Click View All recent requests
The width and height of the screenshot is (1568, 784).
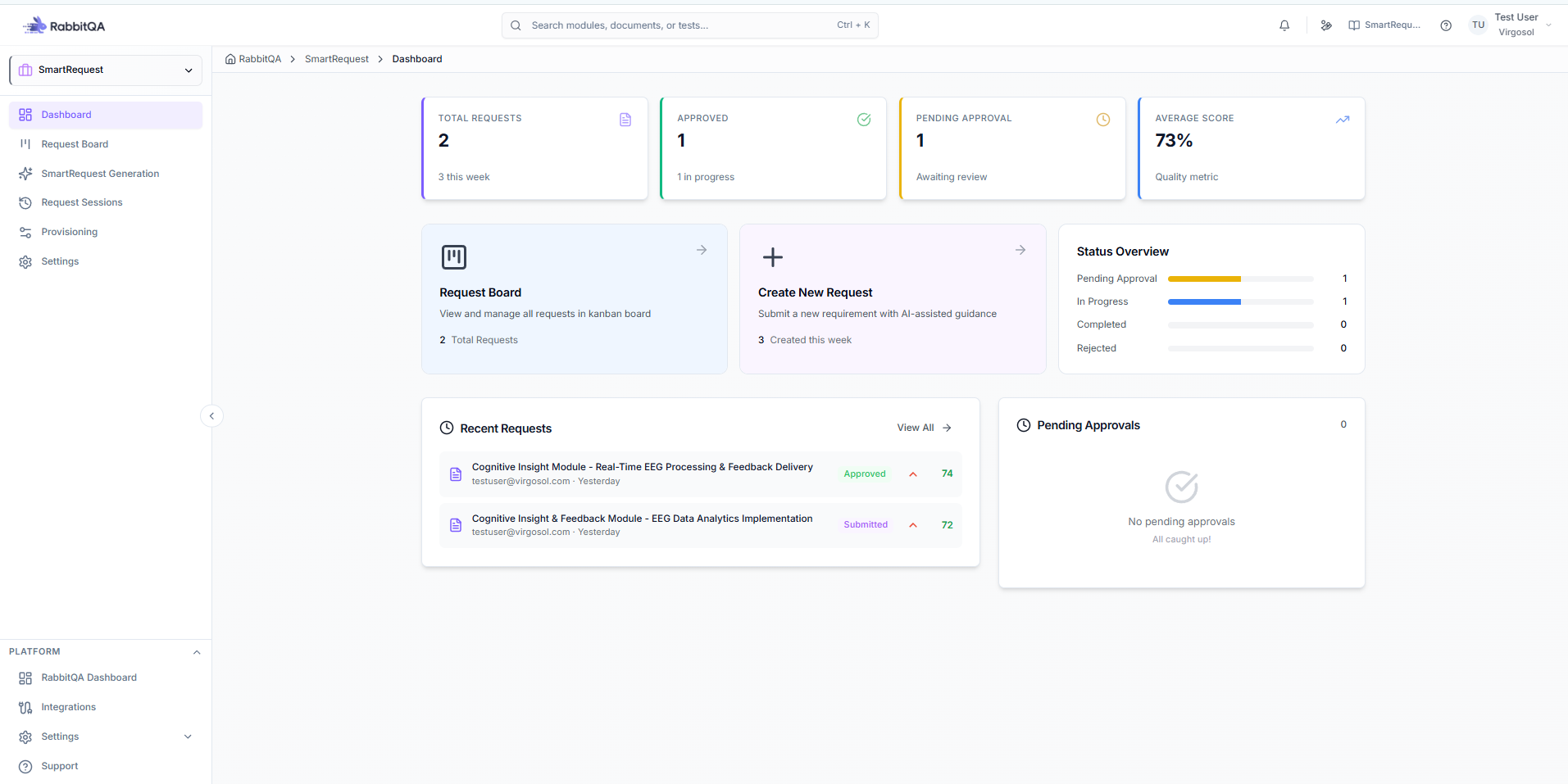924,428
